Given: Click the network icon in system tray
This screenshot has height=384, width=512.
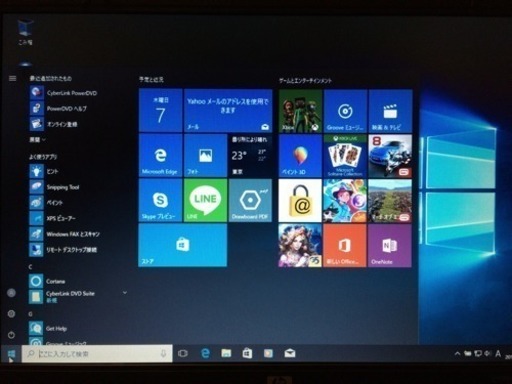Looking at the screenshot, I should tap(478, 354).
